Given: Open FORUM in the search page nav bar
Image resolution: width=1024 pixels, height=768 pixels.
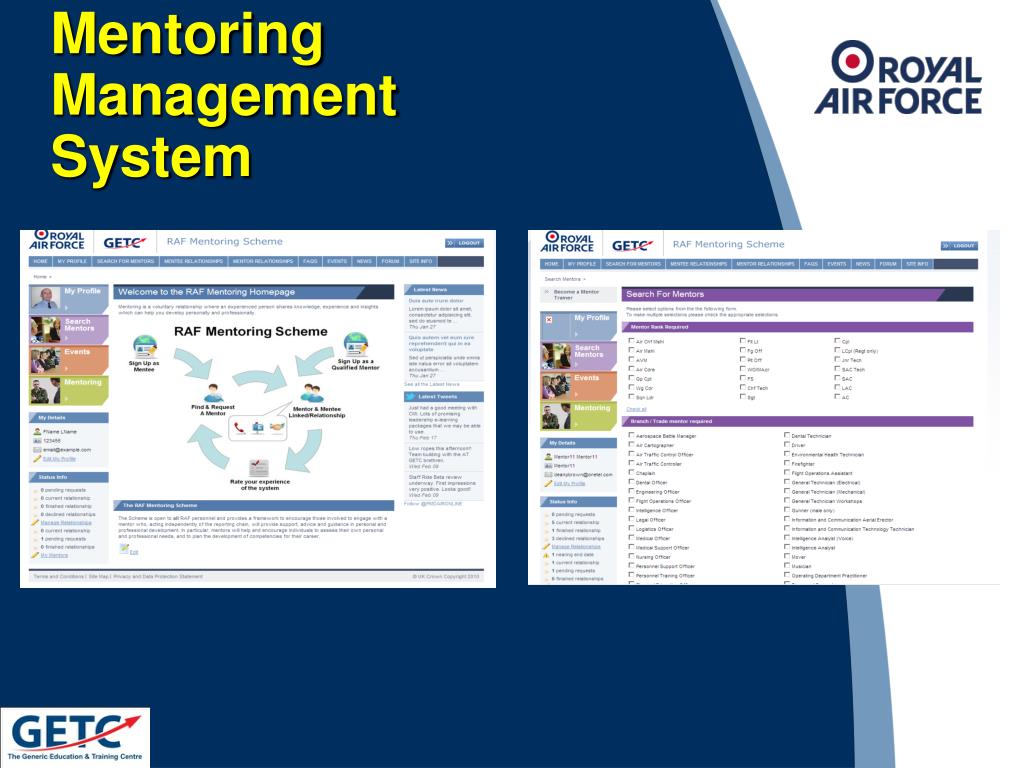Looking at the screenshot, I should [888, 264].
